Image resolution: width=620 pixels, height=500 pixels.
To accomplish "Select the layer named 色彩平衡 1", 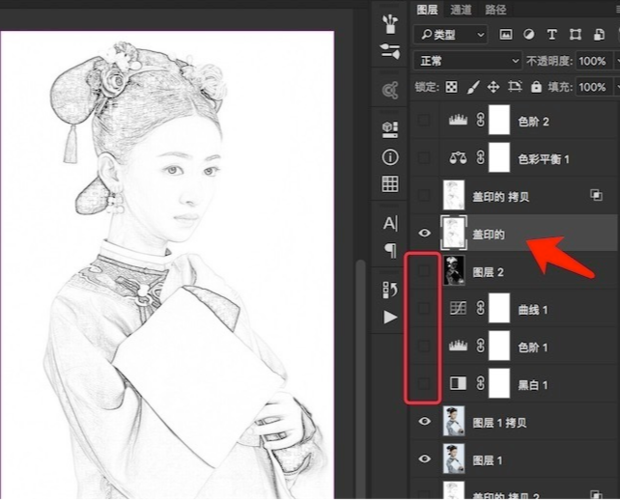I will click(x=514, y=158).
